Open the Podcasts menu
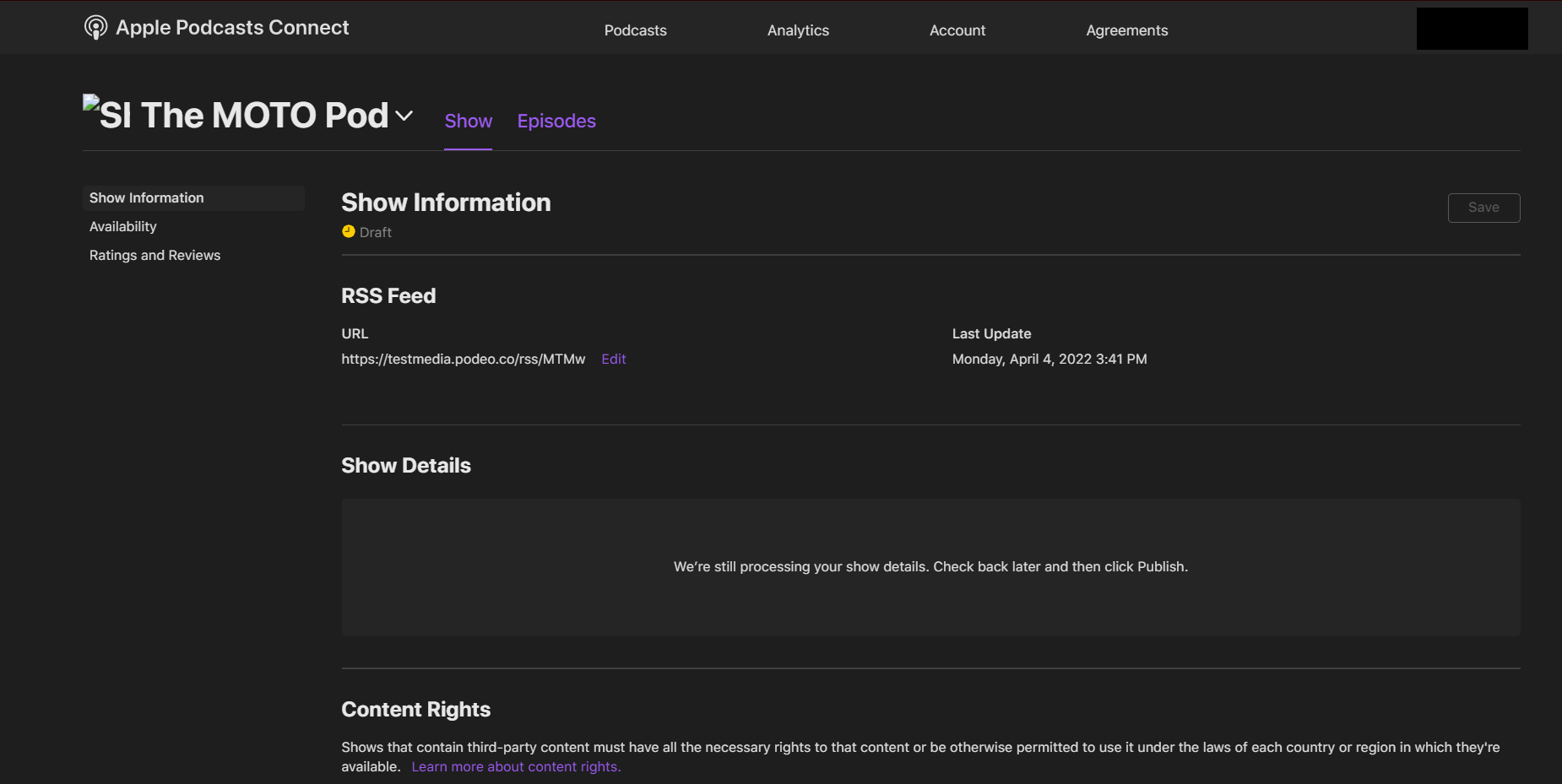Viewport: 1562px width, 784px height. pos(636,30)
